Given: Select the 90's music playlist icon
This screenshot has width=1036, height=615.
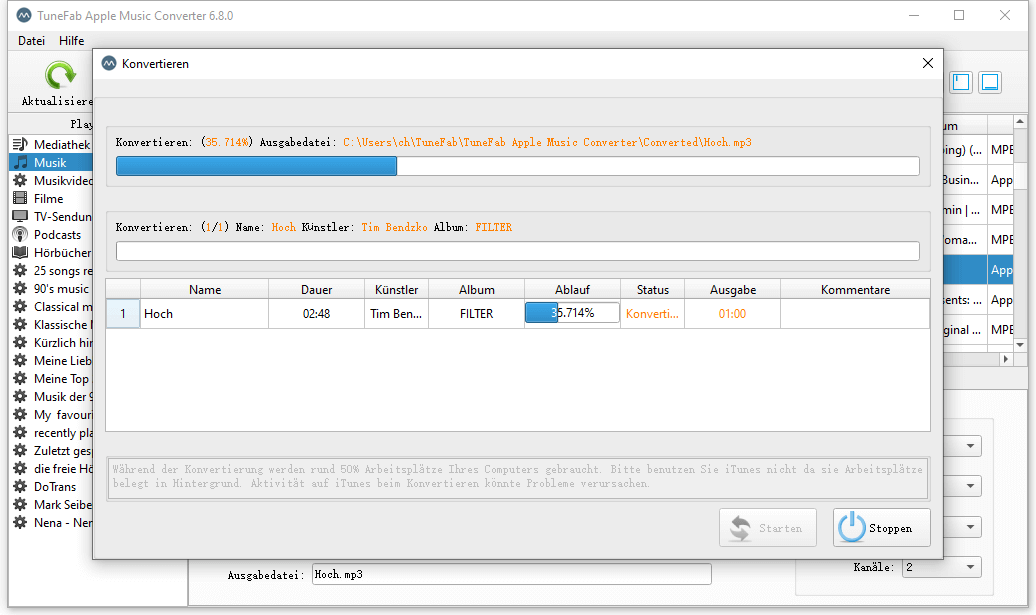Looking at the screenshot, I should (x=20, y=289).
